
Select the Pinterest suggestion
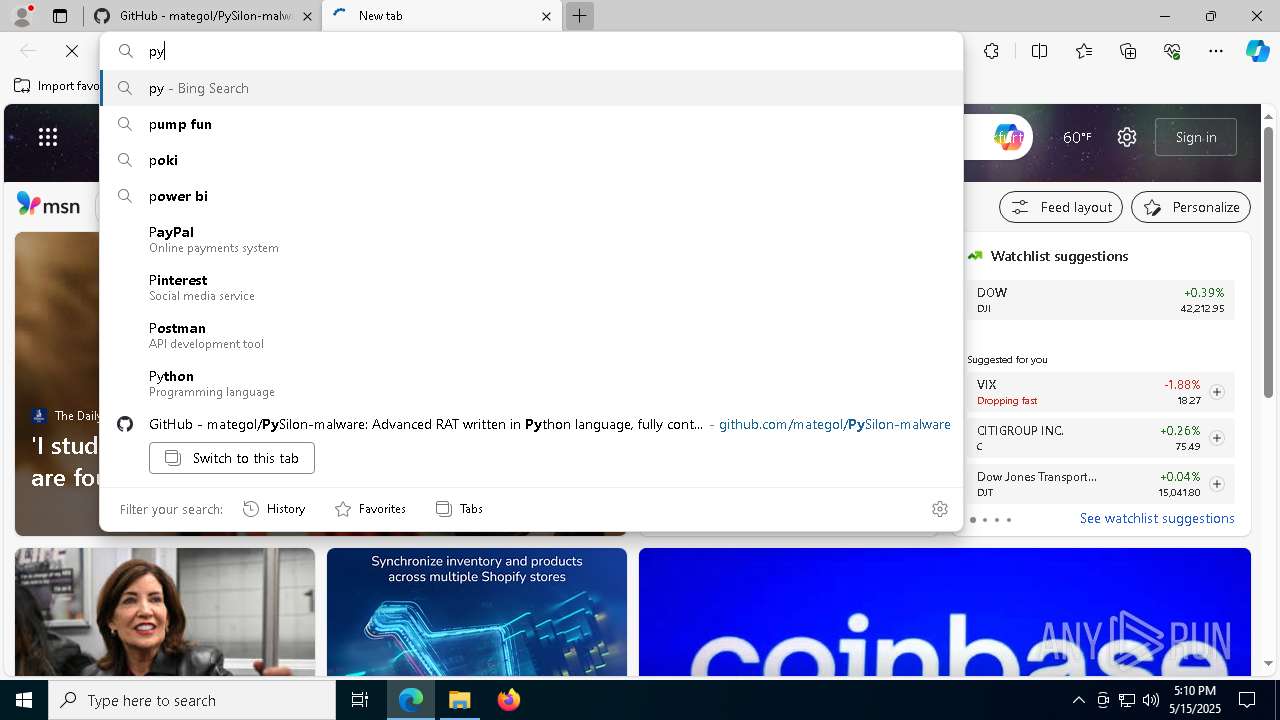pyautogui.click(x=531, y=287)
